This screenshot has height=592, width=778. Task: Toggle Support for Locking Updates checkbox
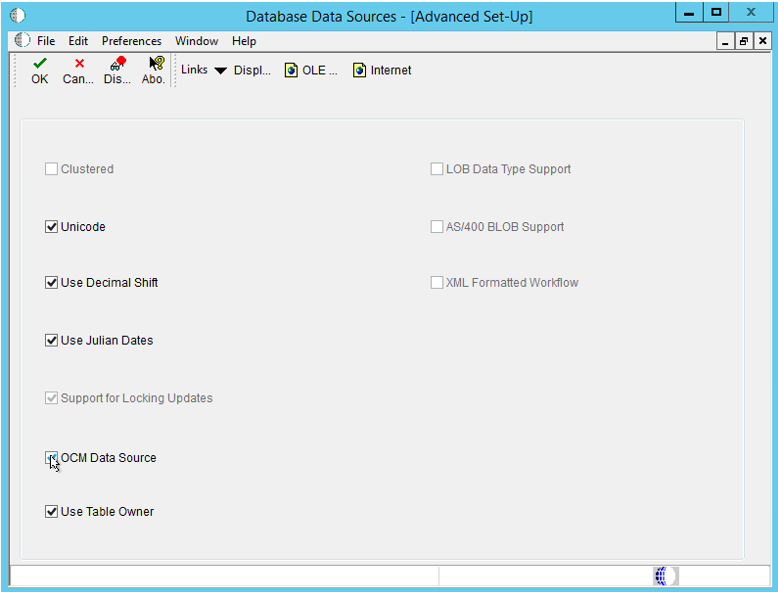51,398
